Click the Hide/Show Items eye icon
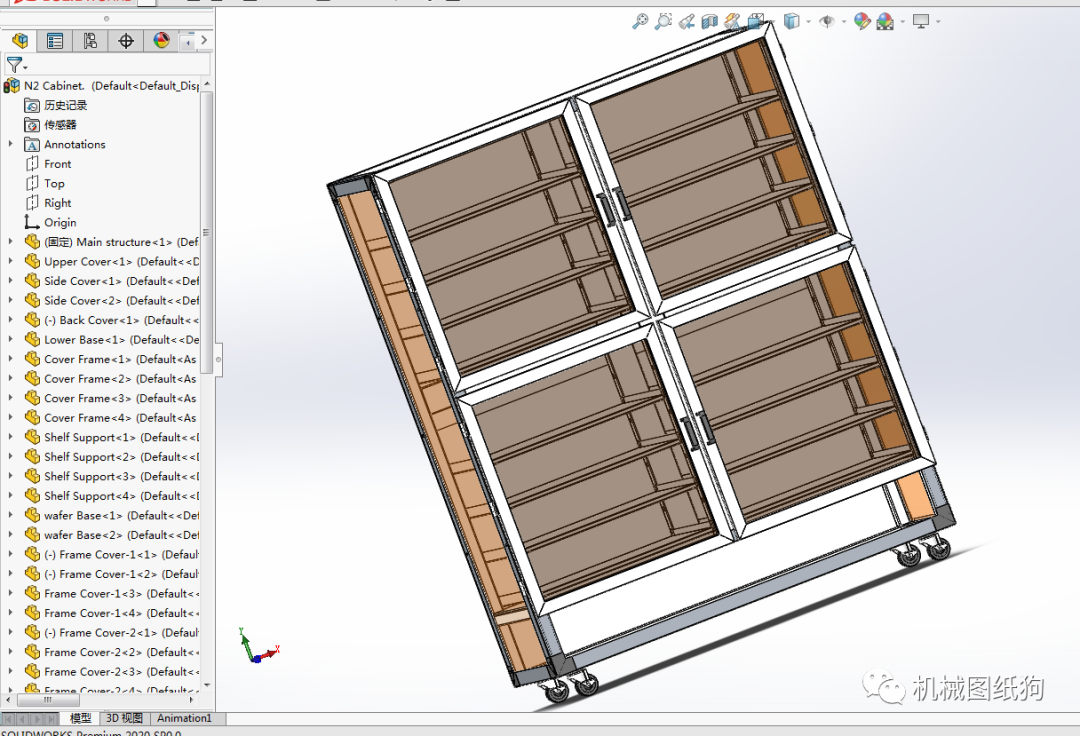1080x736 pixels. [827, 22]
